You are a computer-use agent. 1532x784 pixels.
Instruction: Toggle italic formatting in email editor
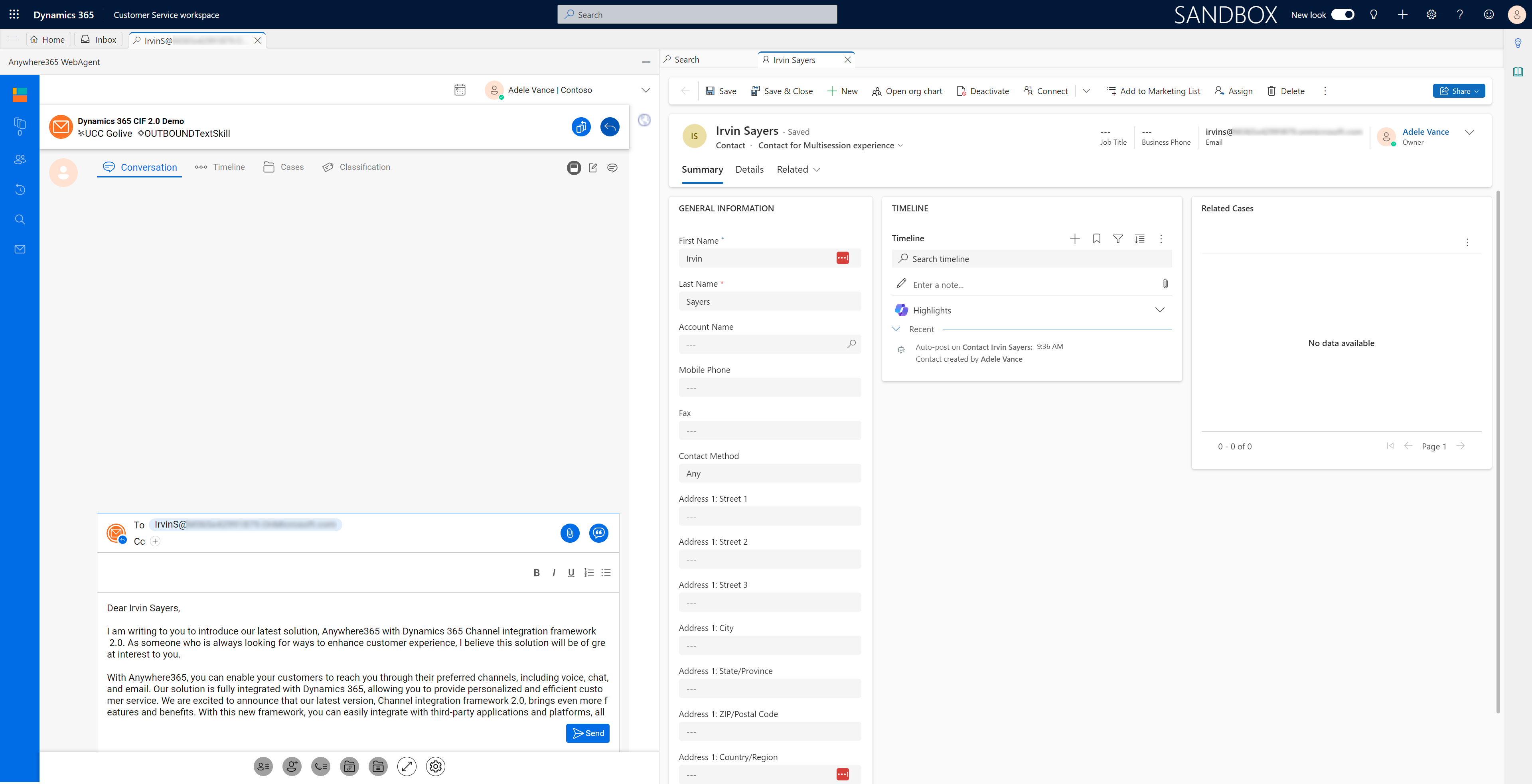[554, 572]
